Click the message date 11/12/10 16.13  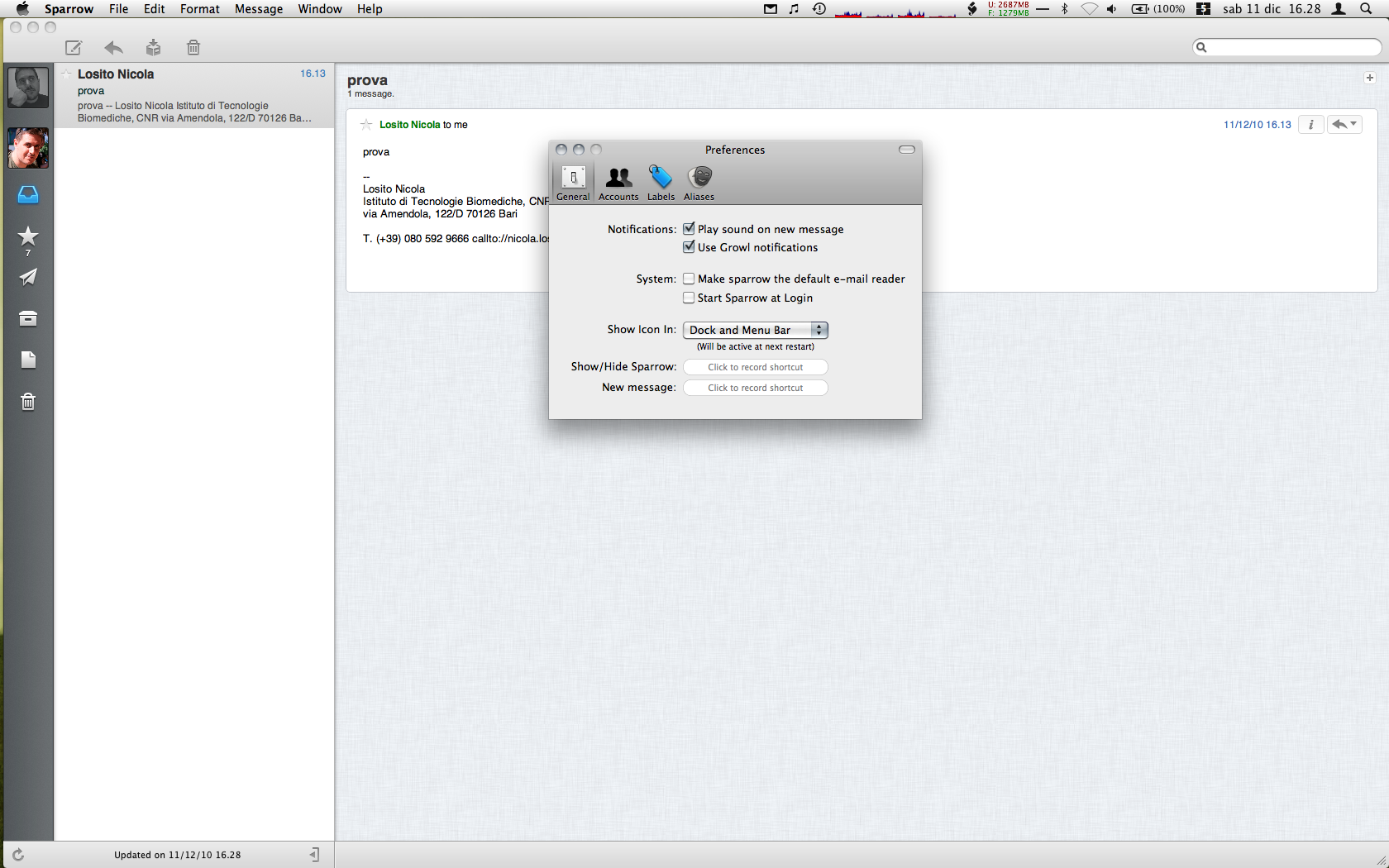(1258, 125)
